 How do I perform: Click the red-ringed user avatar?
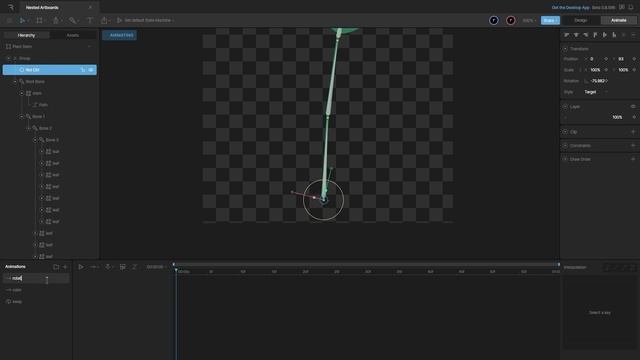(x=510, y=20)
